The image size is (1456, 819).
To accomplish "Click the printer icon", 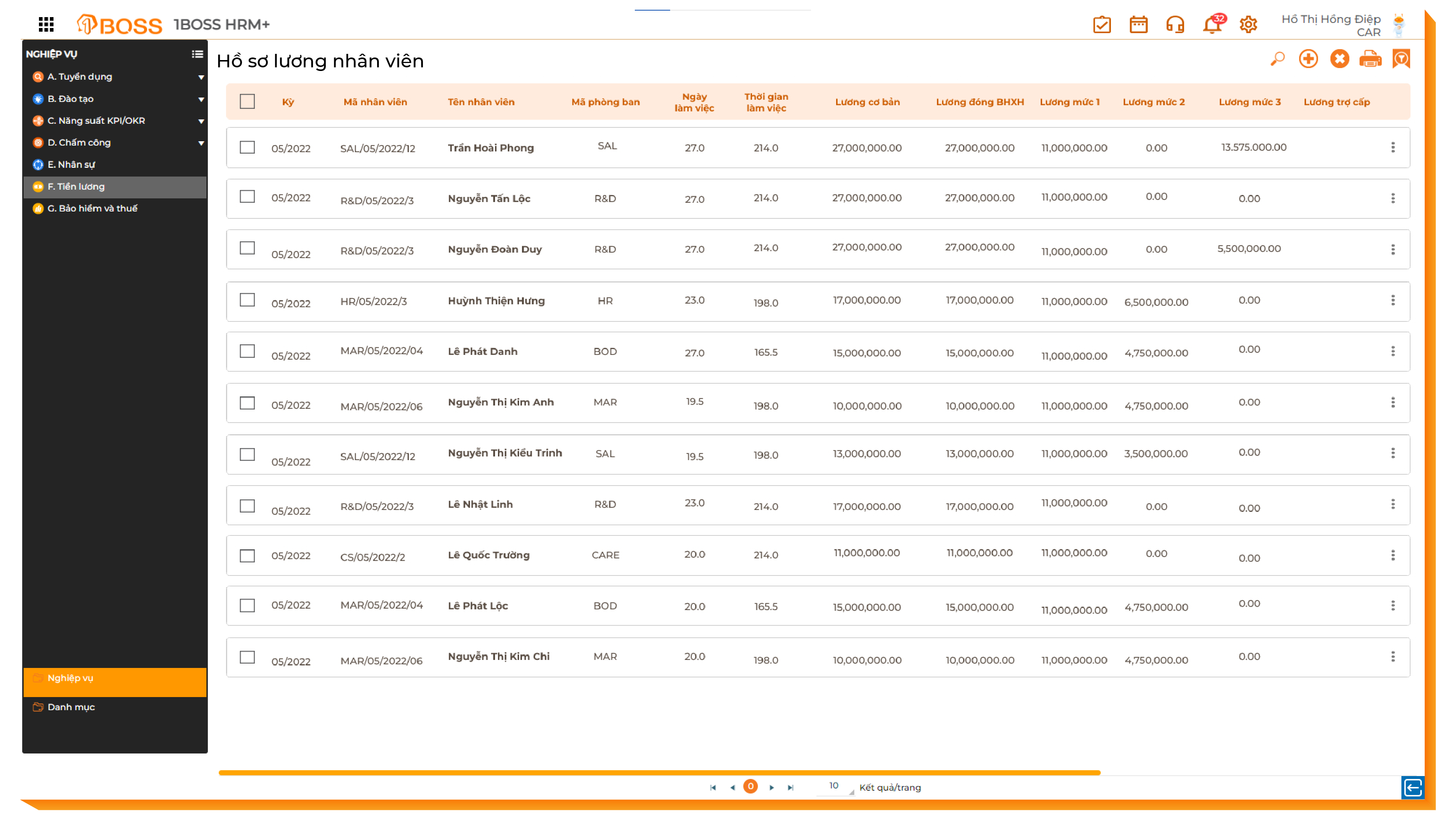I will pyautogui.click(x=1371, y=59).
